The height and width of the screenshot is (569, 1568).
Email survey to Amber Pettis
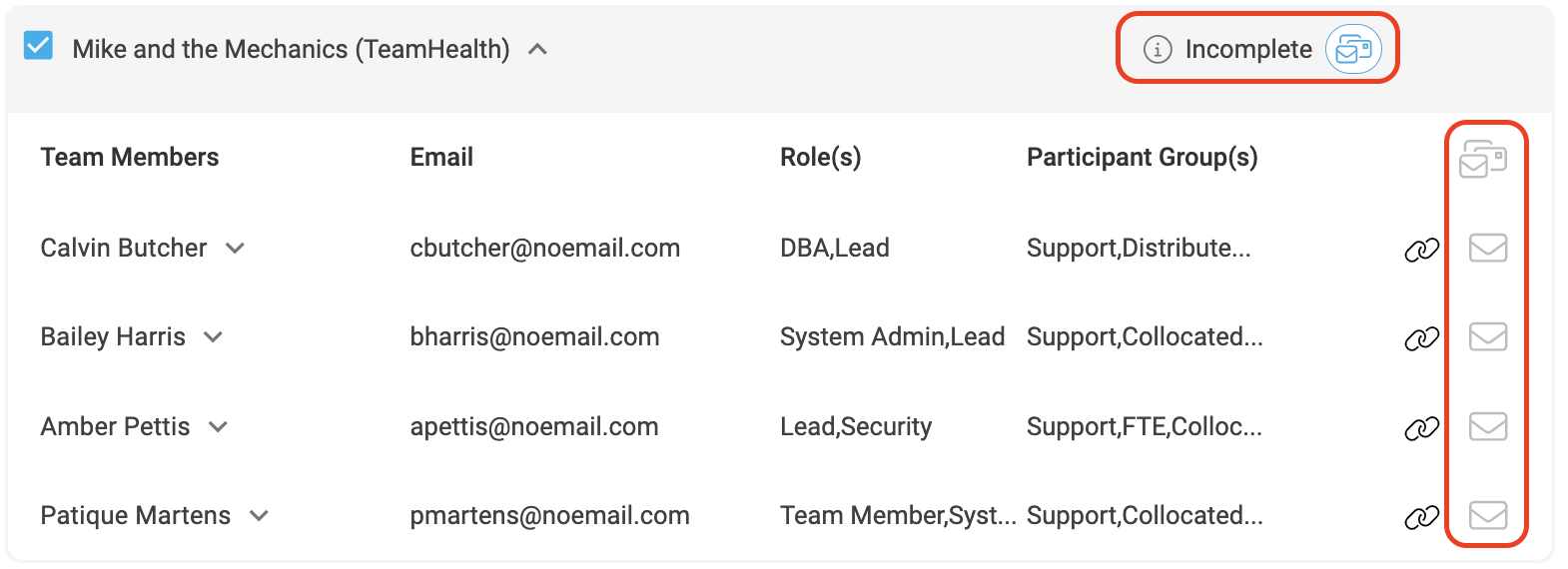click(x=1488, y=426)
